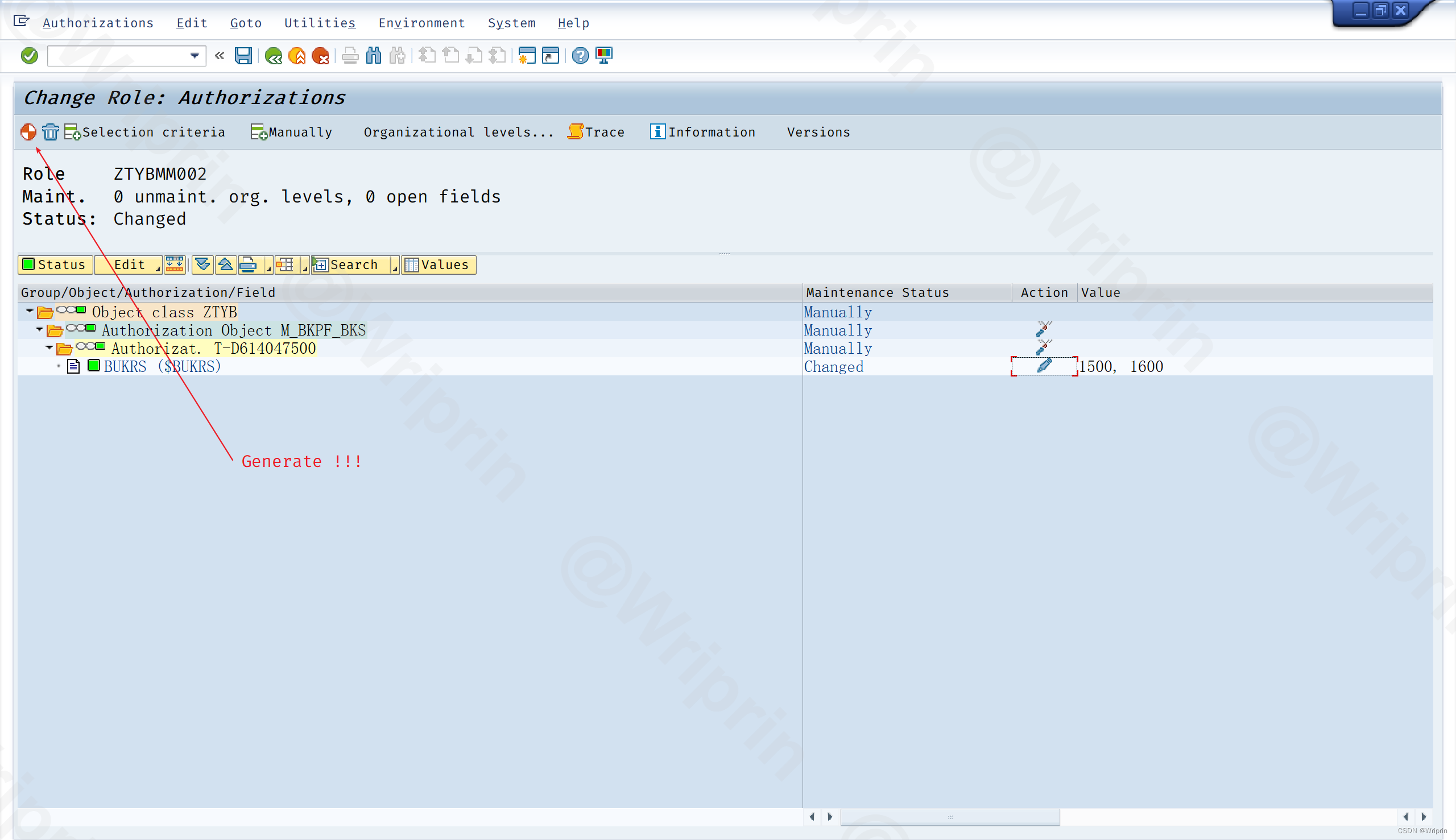Open the Utilities menu

click(319, 23)
